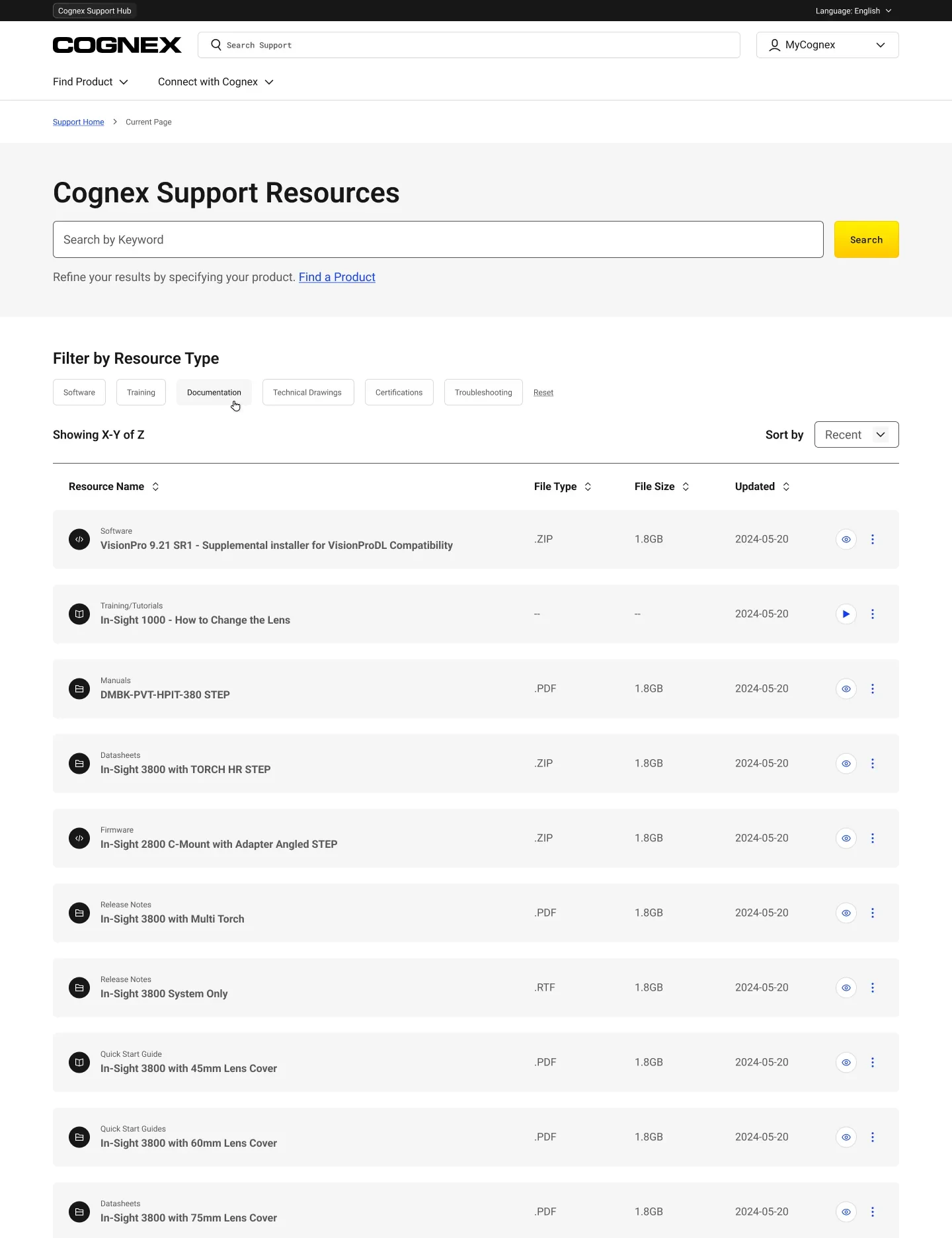Open In-Sight 3800 System Only title
The image size is (952, 1238).
(x=164, y=994)
